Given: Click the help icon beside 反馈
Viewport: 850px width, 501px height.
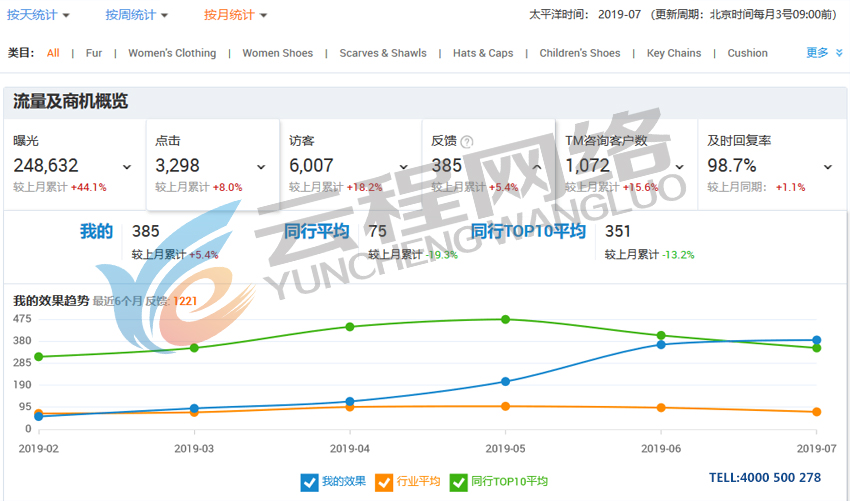Looking at the screenshot, I should tap(467, 142).
